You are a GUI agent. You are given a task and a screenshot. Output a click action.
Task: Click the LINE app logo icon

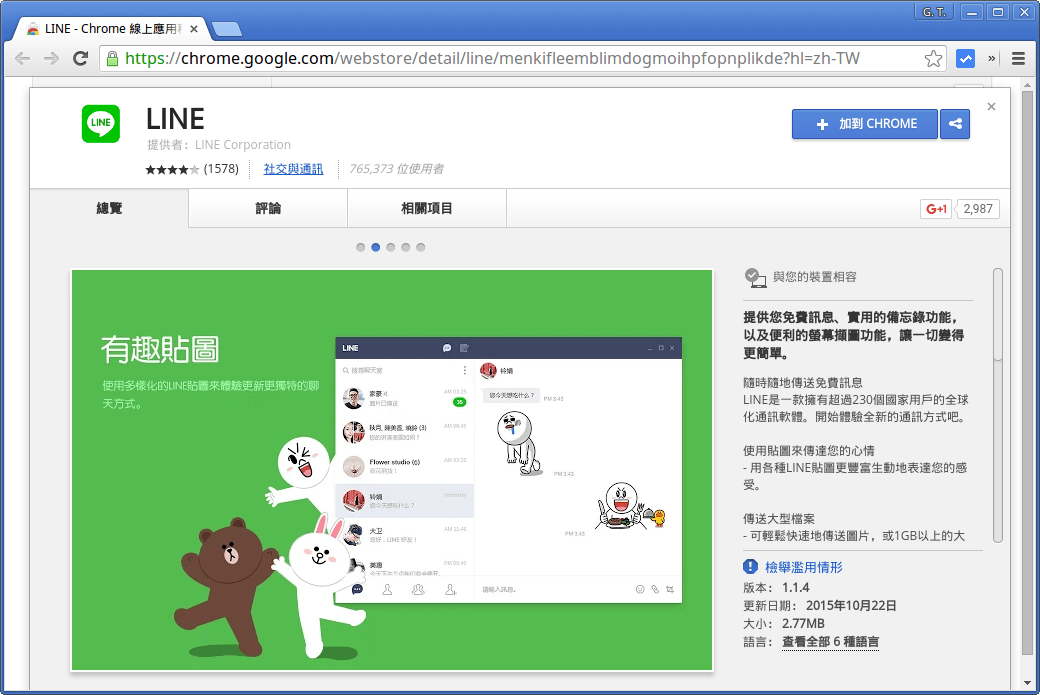tap(100, 124)
